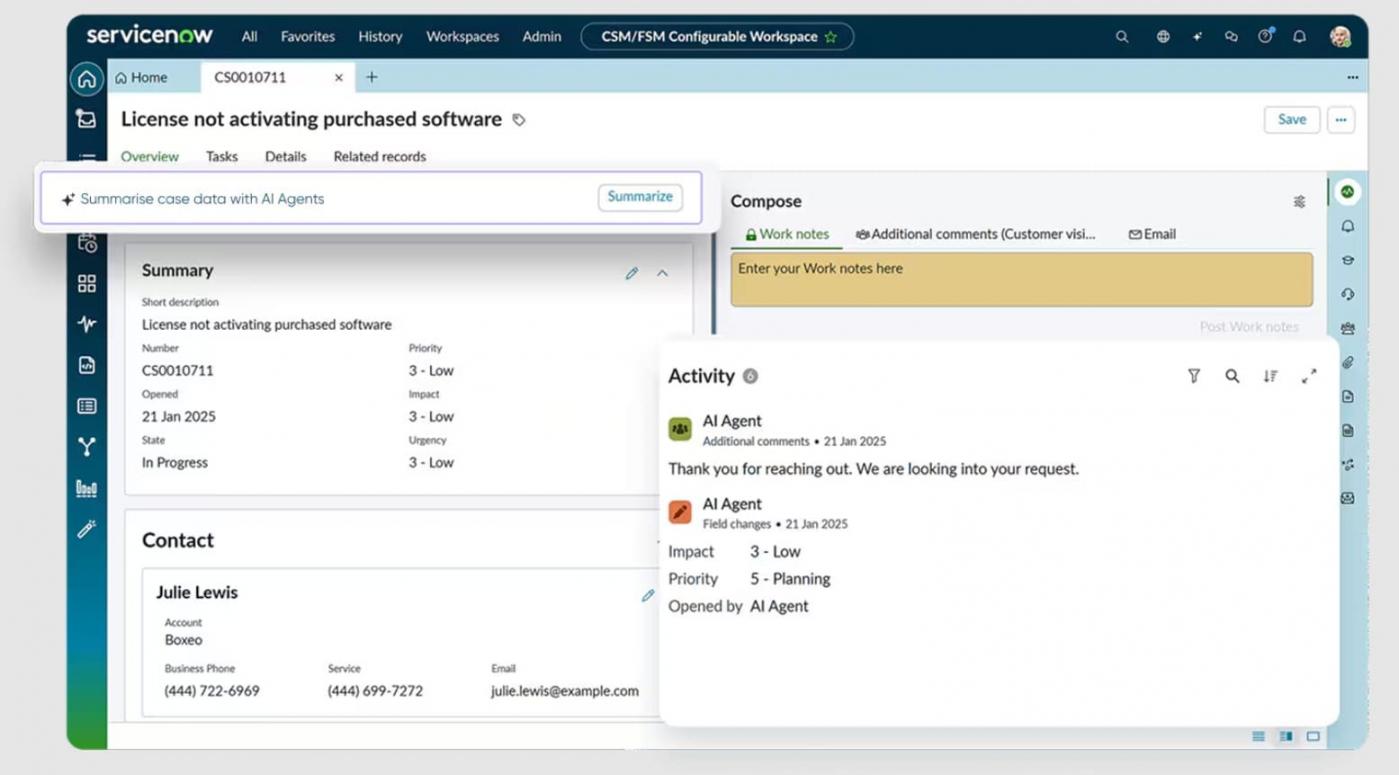Select the list layout icon at bottom right

click(x=1258, y=737)
